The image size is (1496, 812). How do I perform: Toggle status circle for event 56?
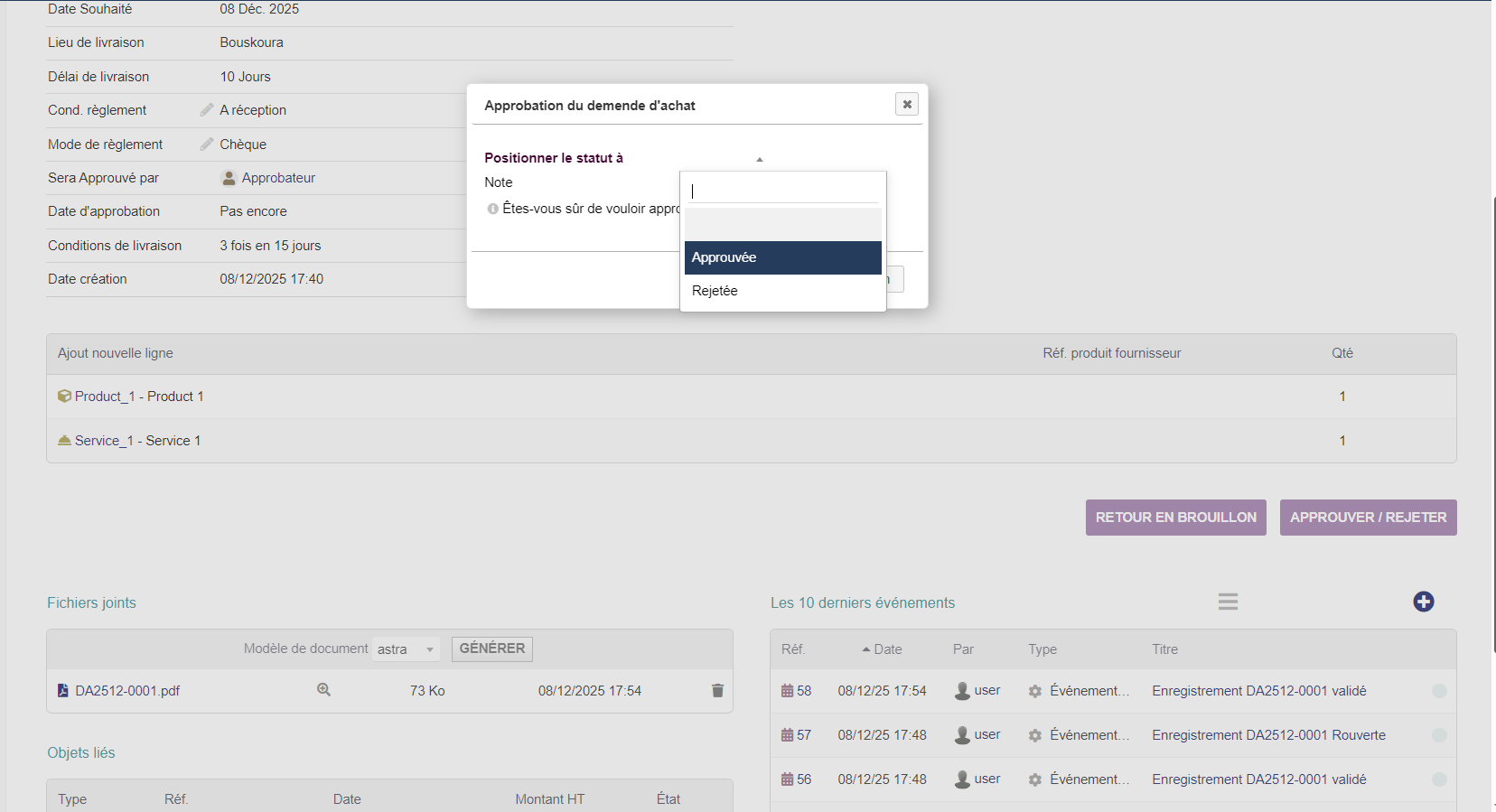pyautogui.click(x=1439, y=779)
